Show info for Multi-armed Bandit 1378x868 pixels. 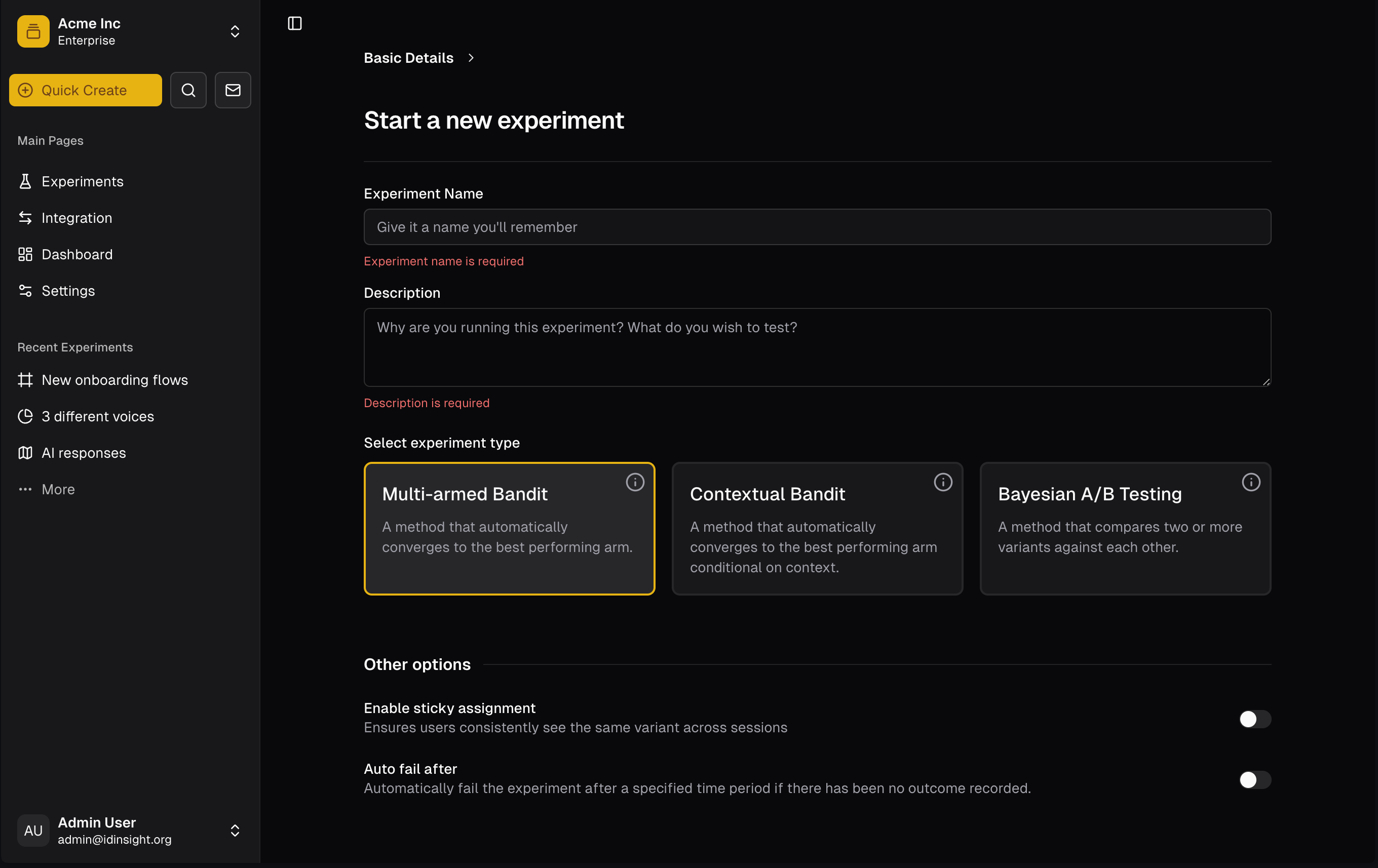635,482
